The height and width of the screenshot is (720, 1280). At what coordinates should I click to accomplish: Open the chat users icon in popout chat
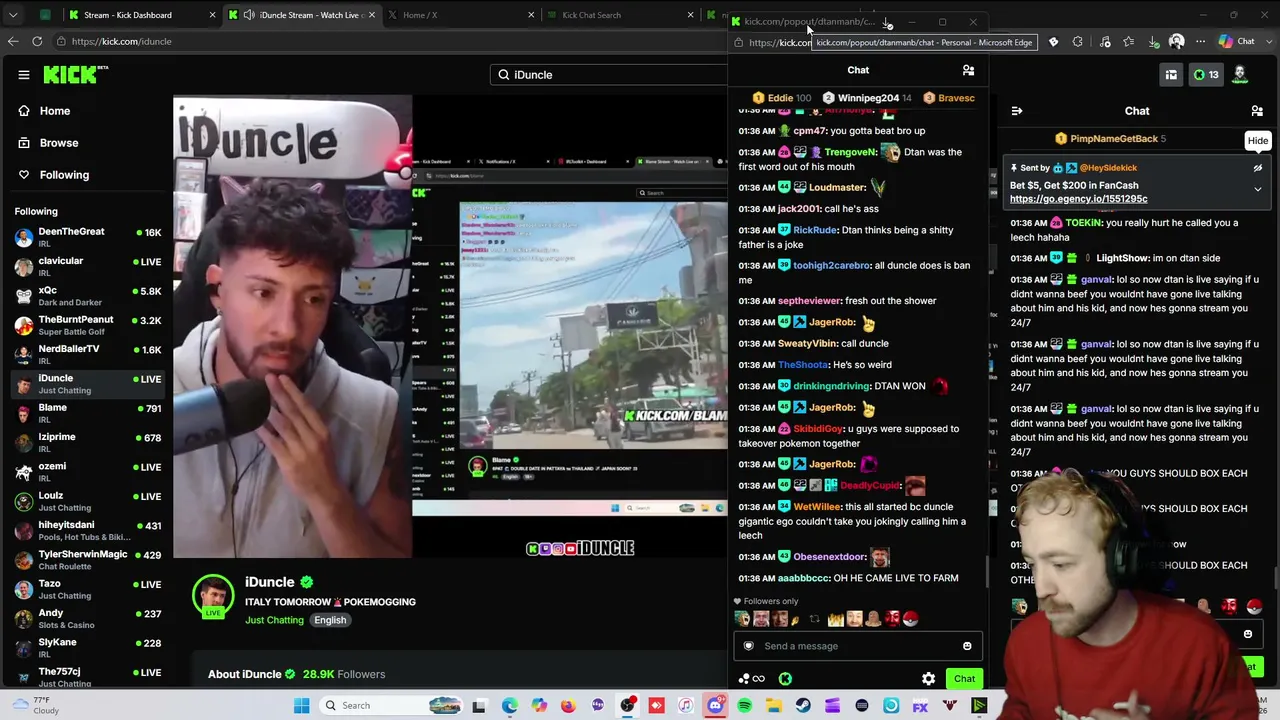968,70
